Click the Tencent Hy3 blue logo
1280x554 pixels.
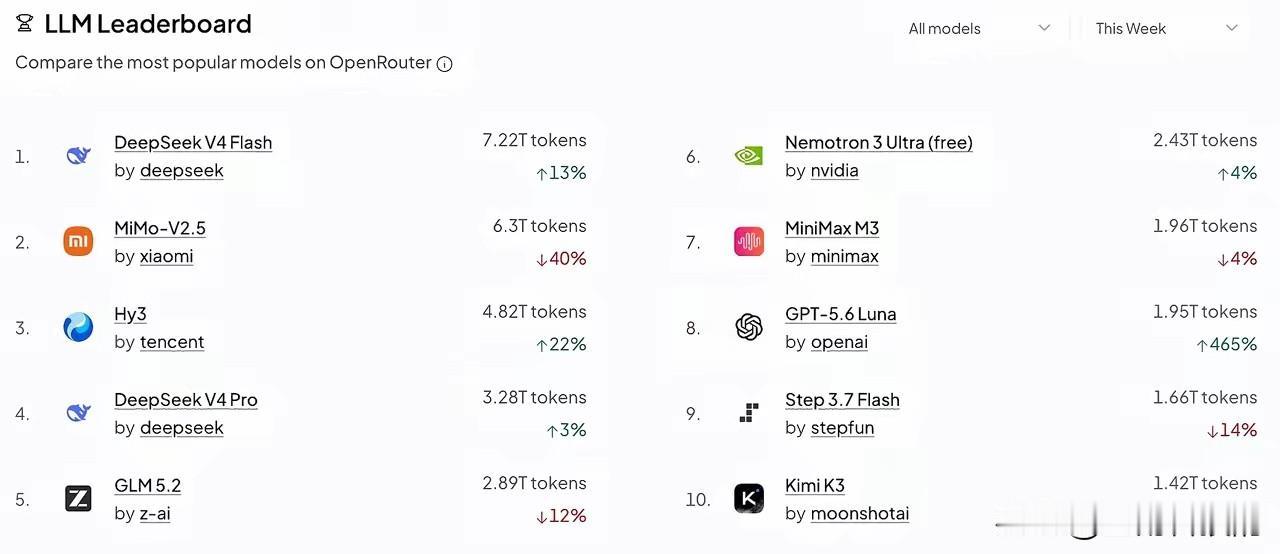click(x=78, y=327)
